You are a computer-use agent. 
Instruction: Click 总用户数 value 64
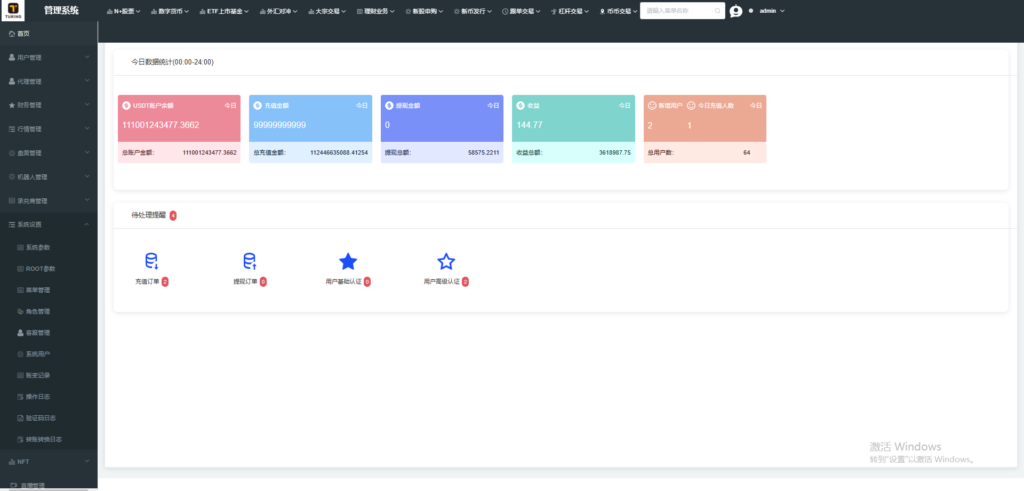746,153
